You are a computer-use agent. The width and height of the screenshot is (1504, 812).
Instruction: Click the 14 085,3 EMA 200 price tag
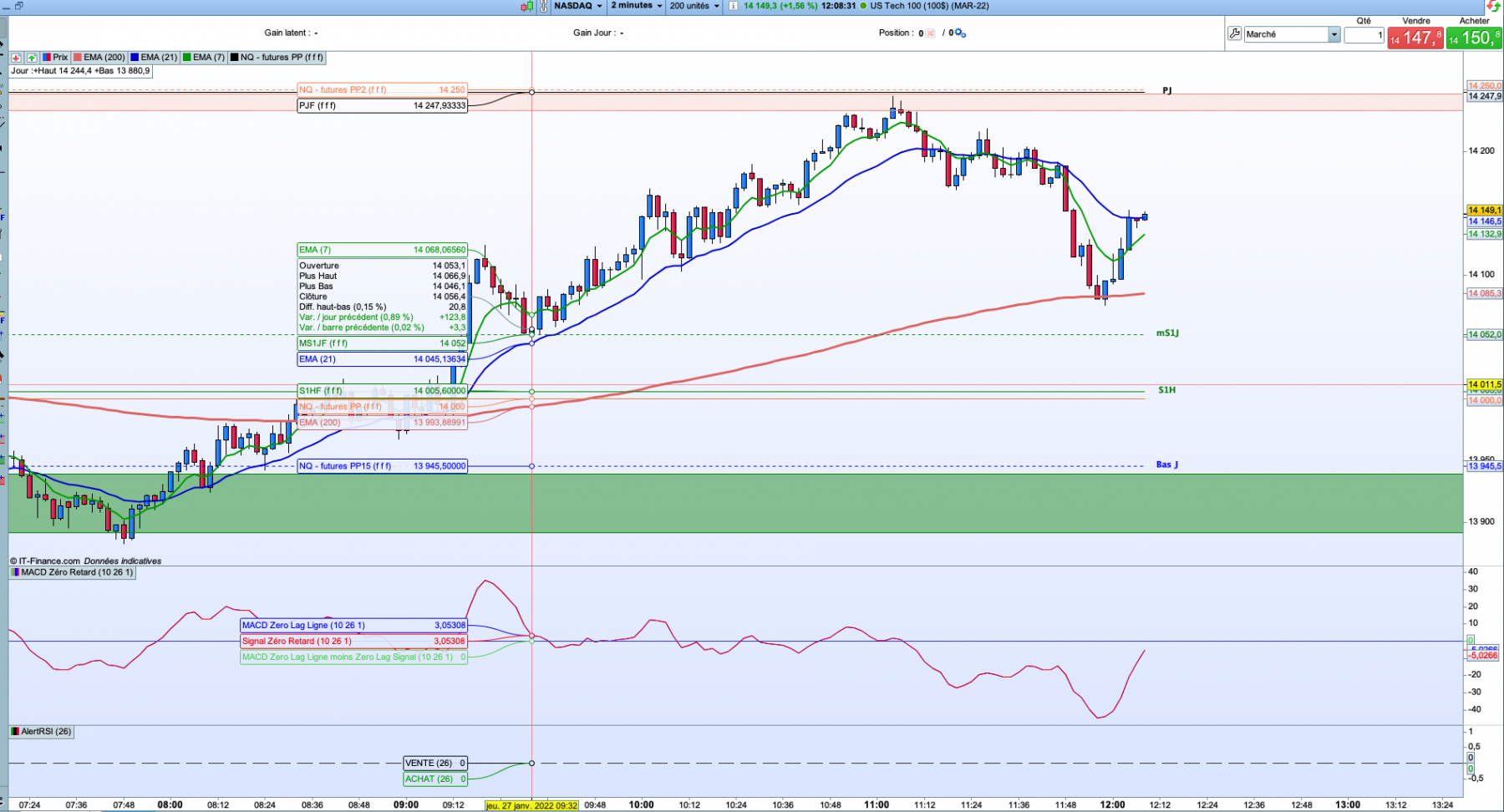pyautogui.click(x=1485, y=293)
